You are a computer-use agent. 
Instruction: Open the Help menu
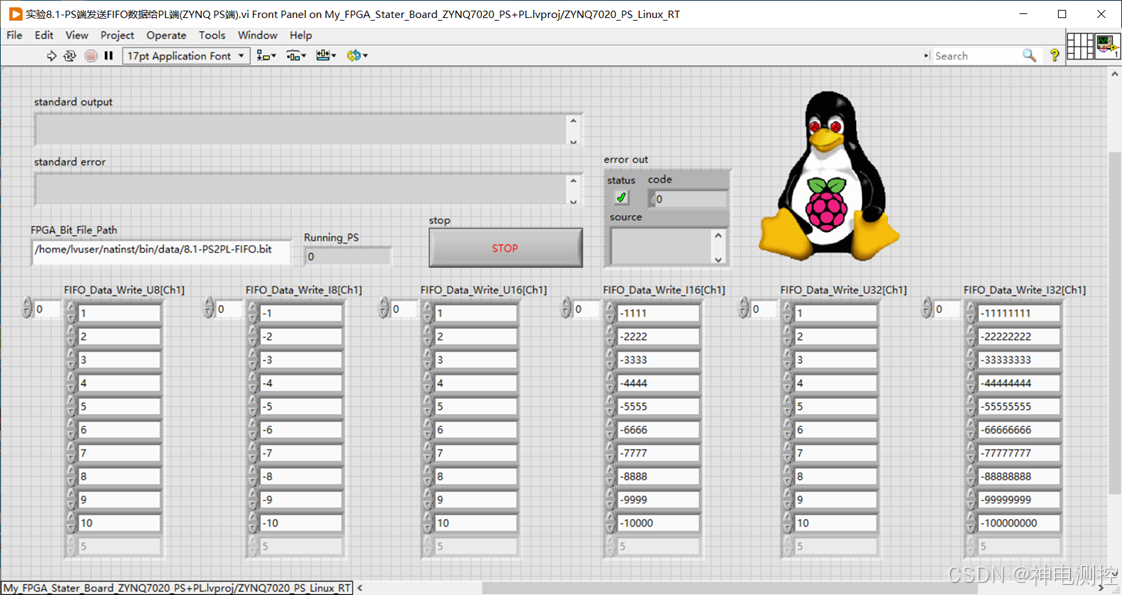(x=301, y=35)
